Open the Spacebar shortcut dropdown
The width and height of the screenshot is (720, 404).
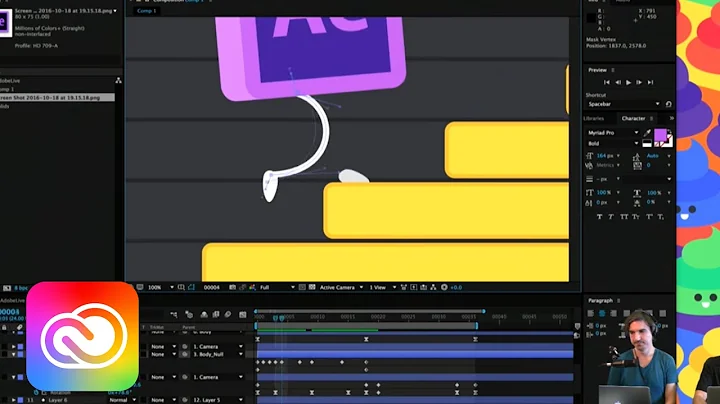[x=624, y=104]
